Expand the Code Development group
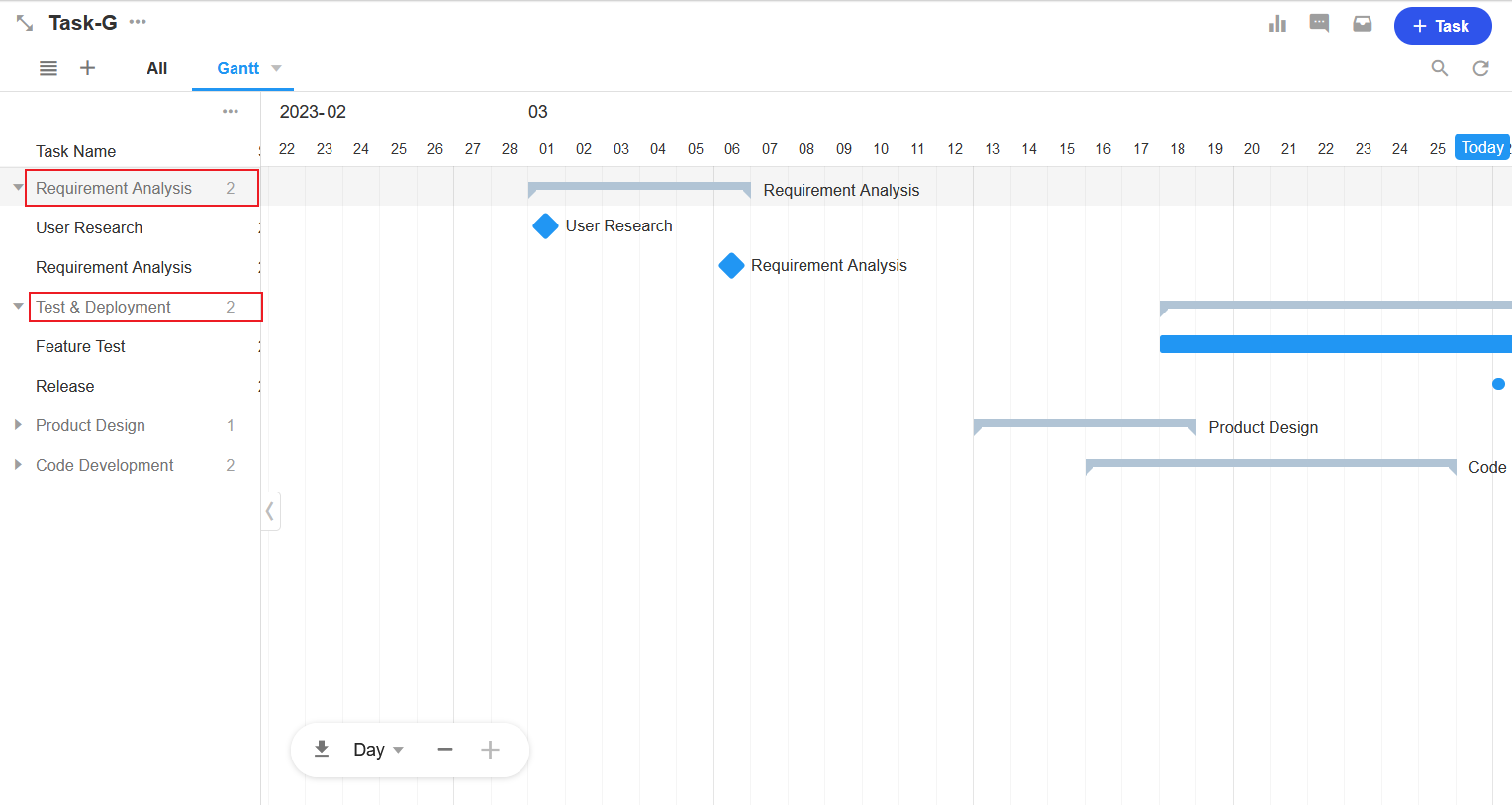The height and width of the screenshot is (805, 1512). 18,465
